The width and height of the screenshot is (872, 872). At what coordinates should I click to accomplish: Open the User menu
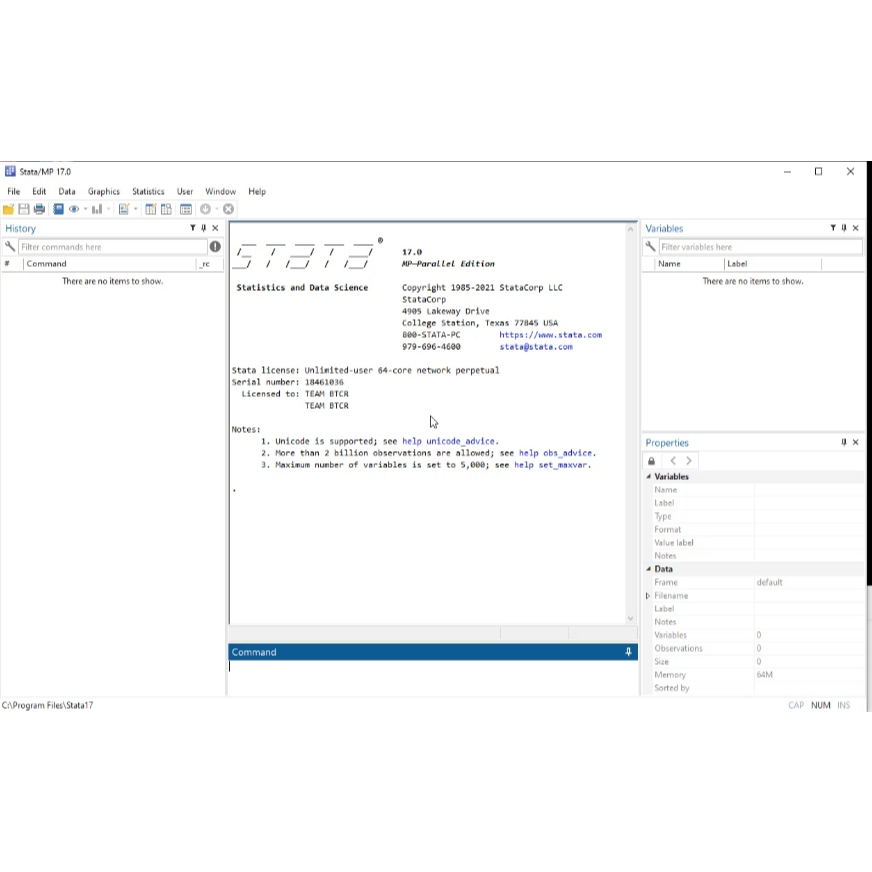(x=185, y=191)
